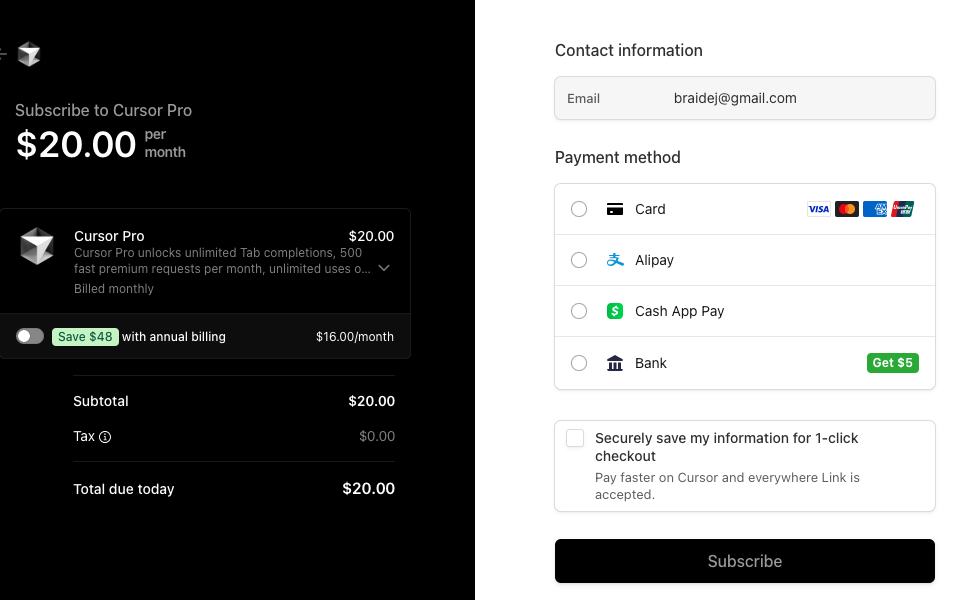
Task: Click the American Express logo
Action: 875,209
